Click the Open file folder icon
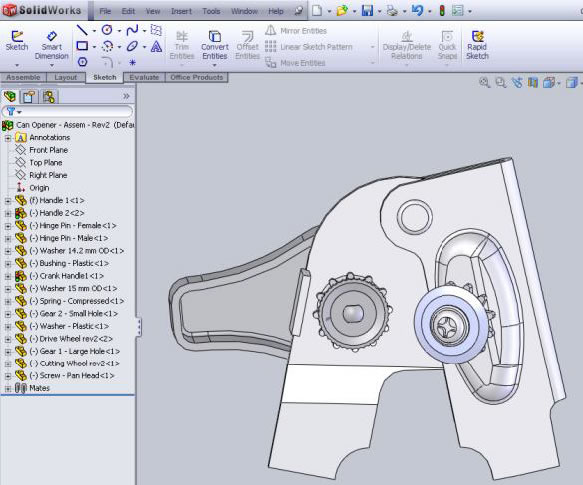The height and width of the screenshot is (485, 583). (342, 10)
